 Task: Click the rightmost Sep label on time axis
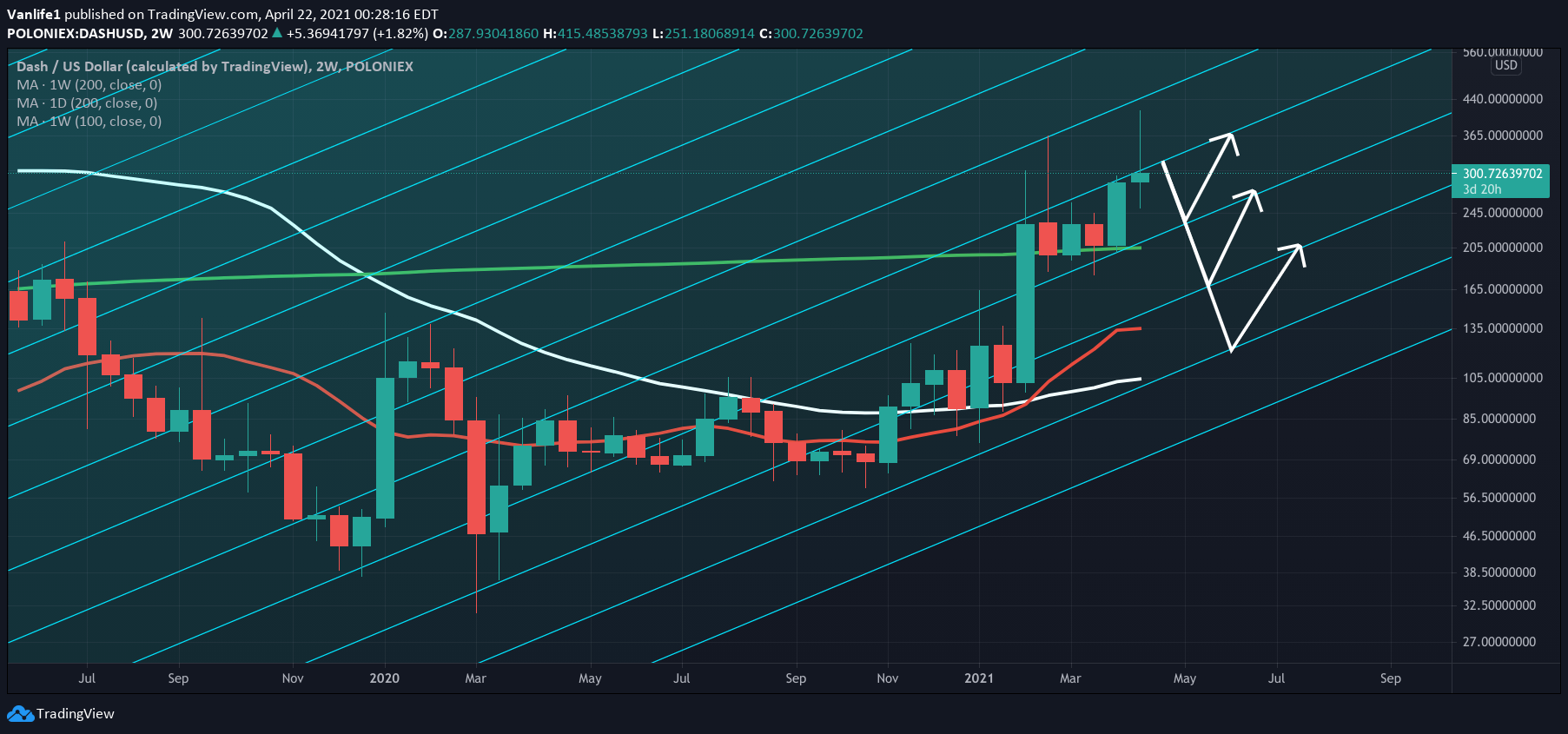1391,678
